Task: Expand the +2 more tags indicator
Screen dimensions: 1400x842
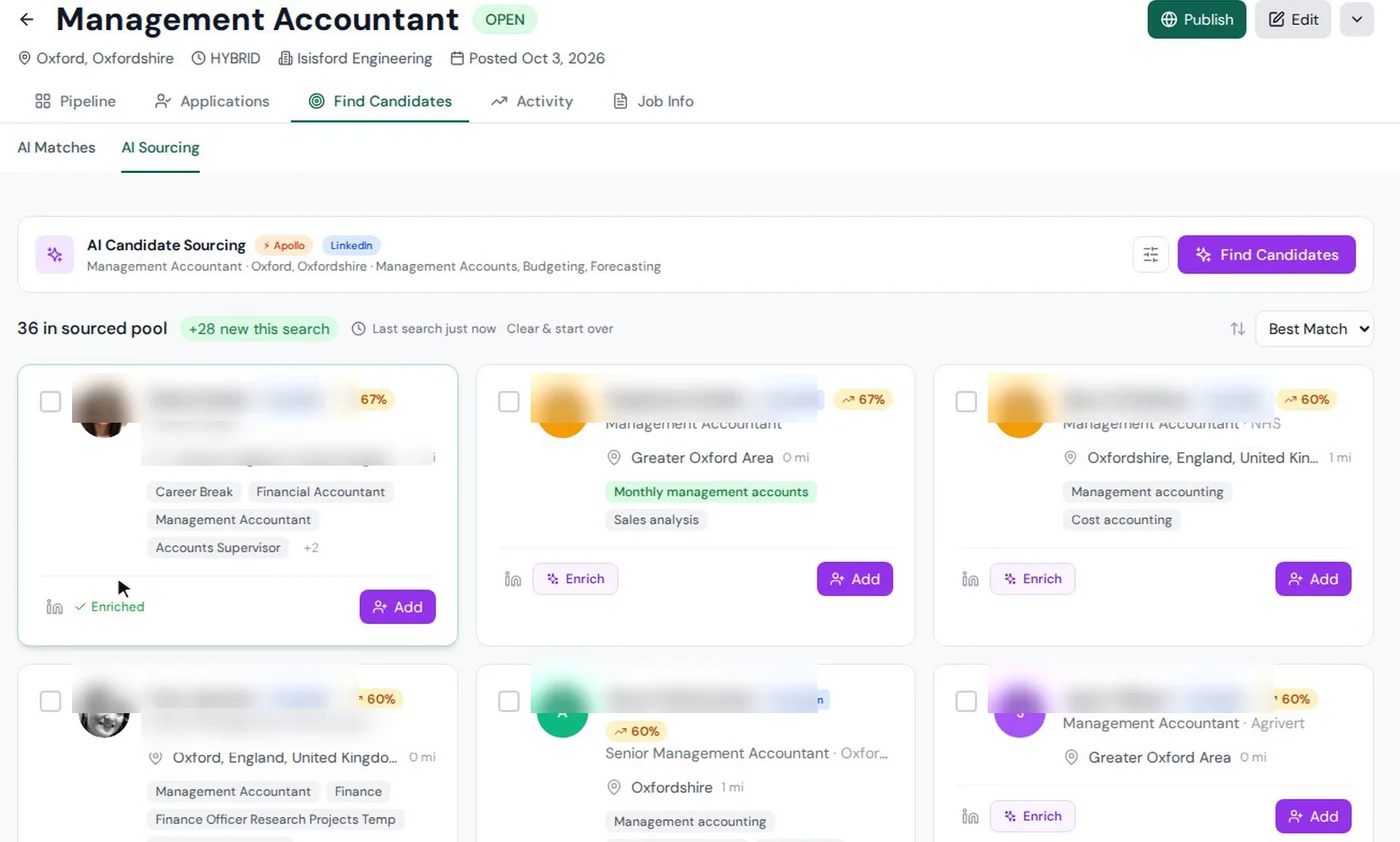Action: [311, 548]
